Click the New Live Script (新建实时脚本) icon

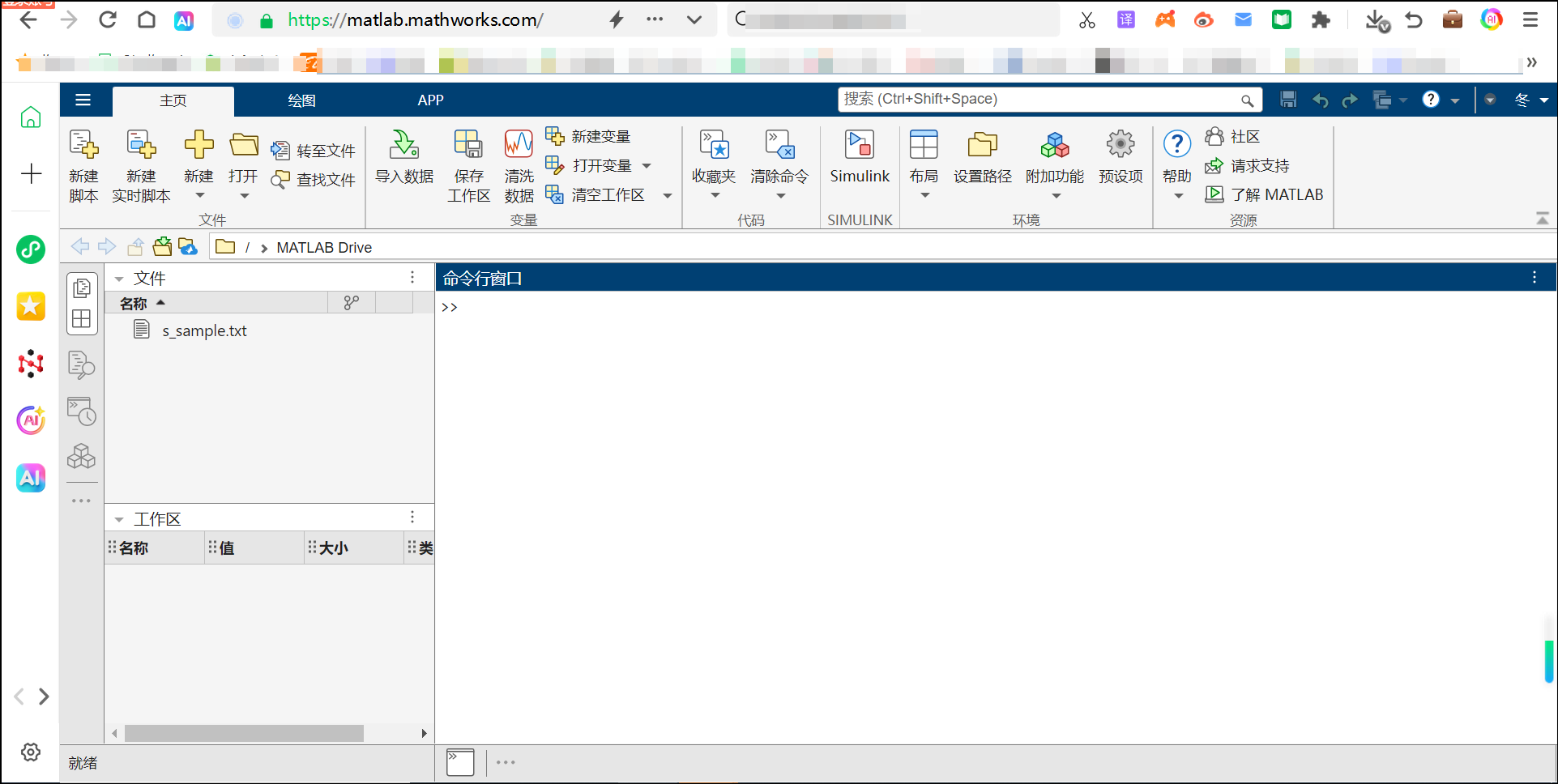(x=141, y=145)
